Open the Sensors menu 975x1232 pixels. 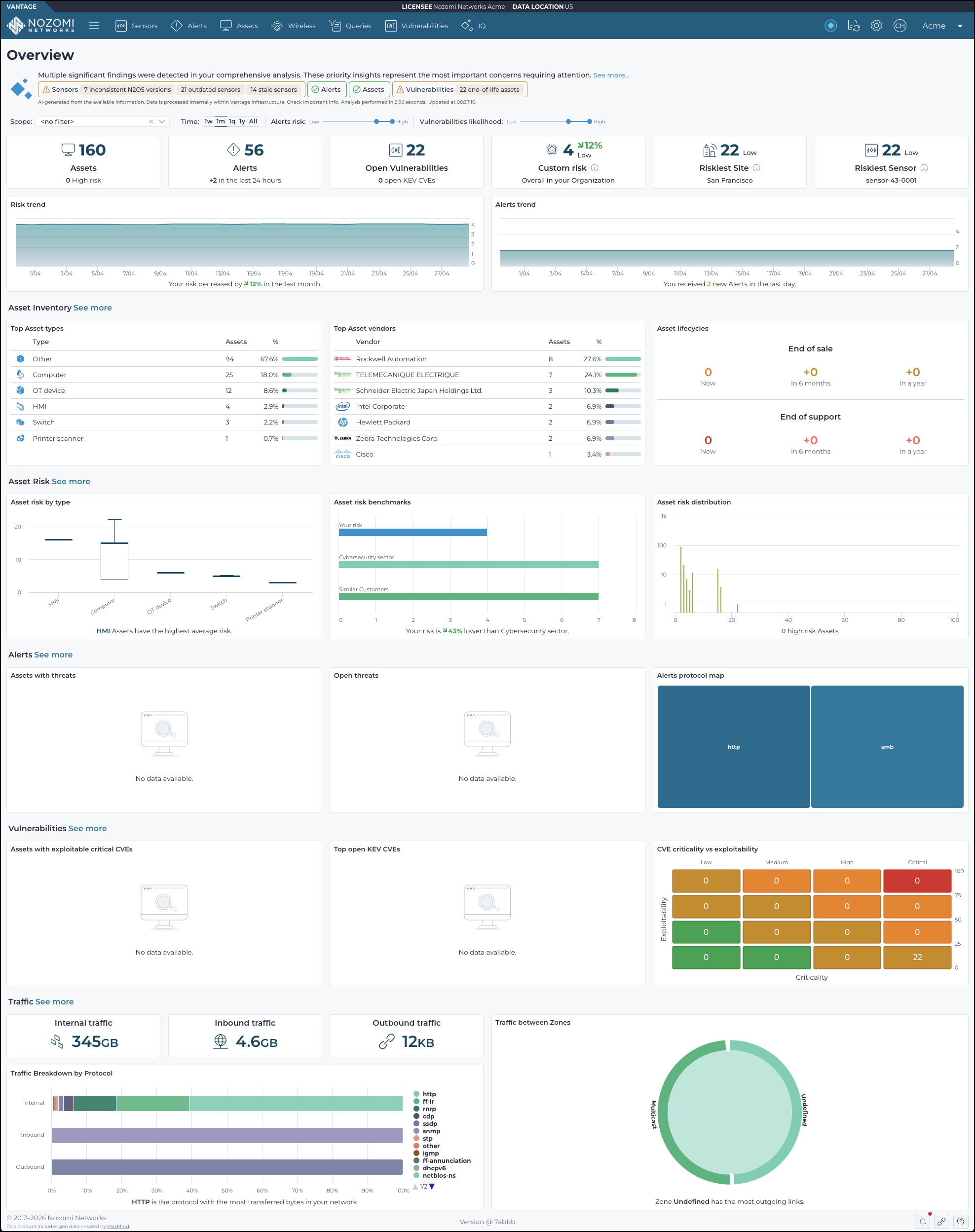point(137,26)
